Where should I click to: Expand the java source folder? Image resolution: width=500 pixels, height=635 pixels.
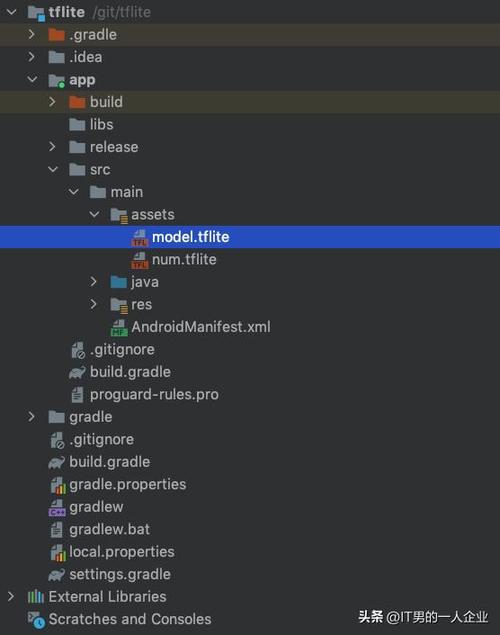[x=94, y=281]
